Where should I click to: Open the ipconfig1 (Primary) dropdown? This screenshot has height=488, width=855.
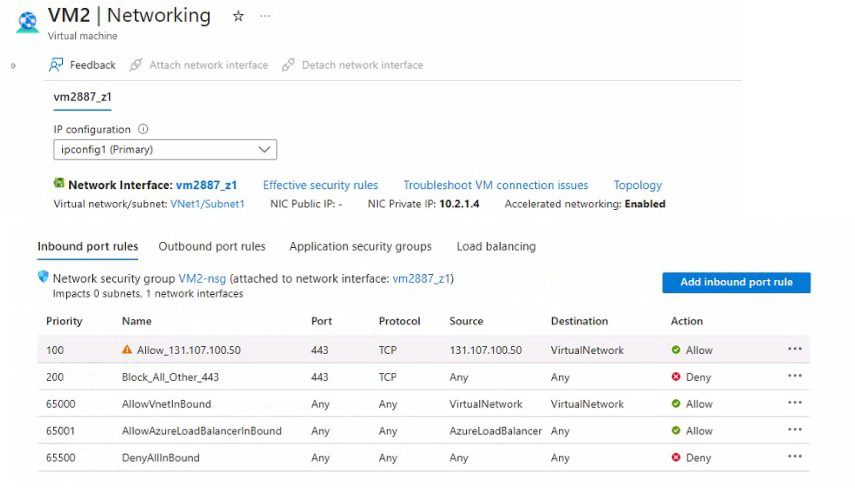165,149
